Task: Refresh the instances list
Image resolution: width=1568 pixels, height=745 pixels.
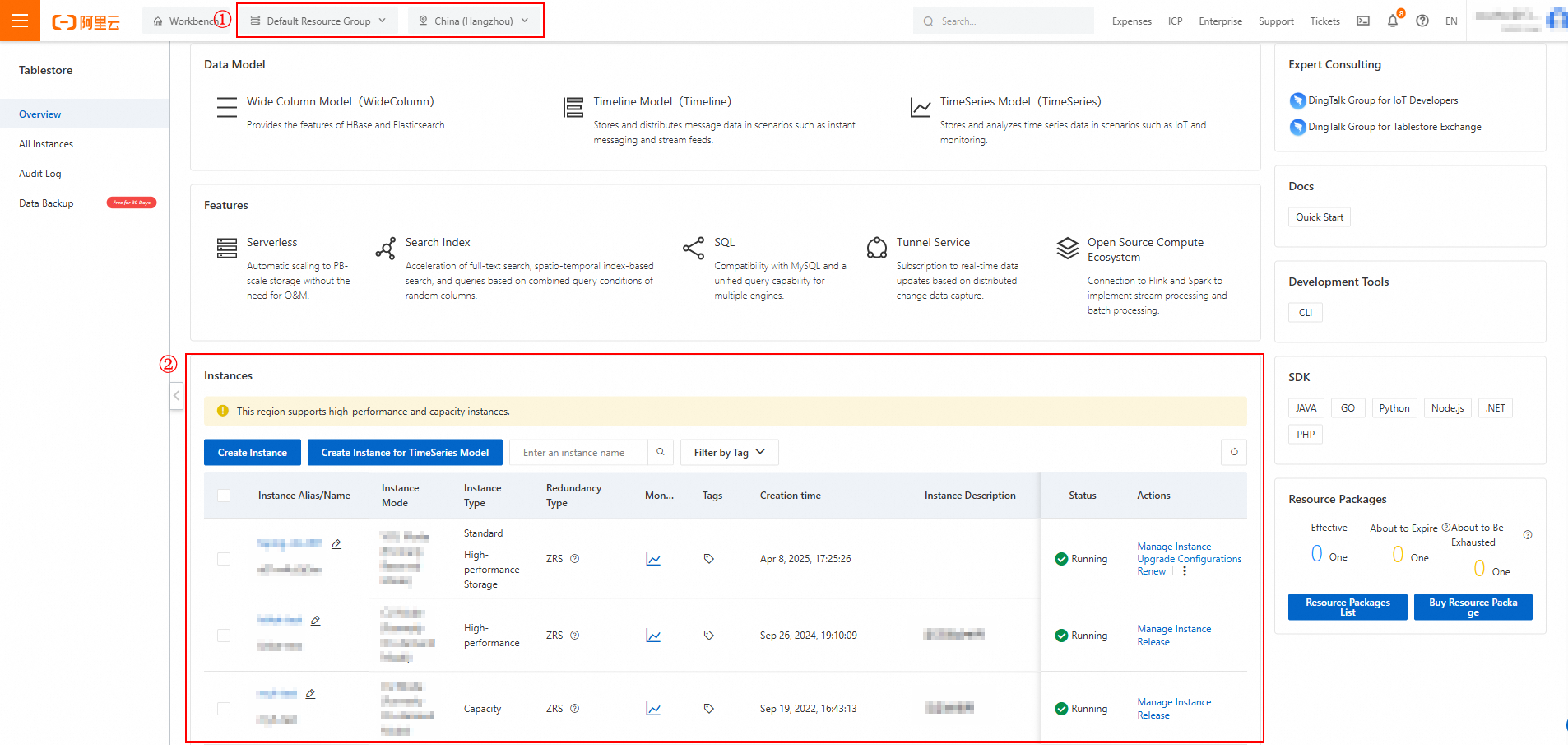Action: click(x=1233, y=452)
